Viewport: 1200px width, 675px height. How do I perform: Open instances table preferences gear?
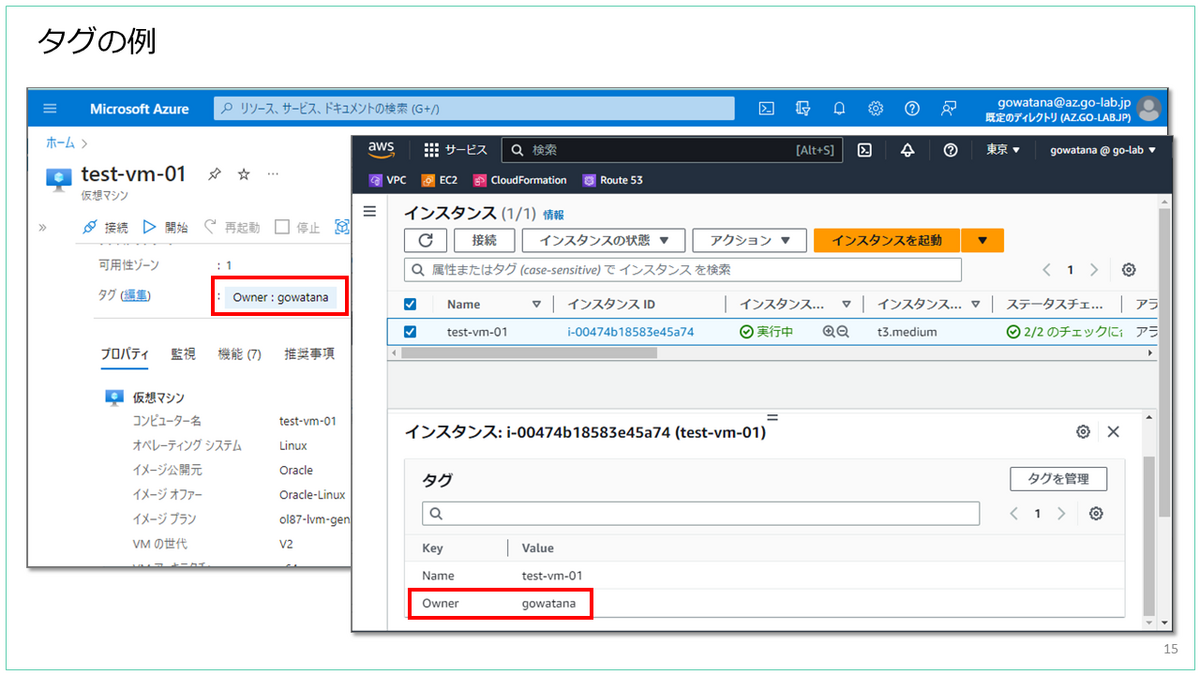point(1129,270)
